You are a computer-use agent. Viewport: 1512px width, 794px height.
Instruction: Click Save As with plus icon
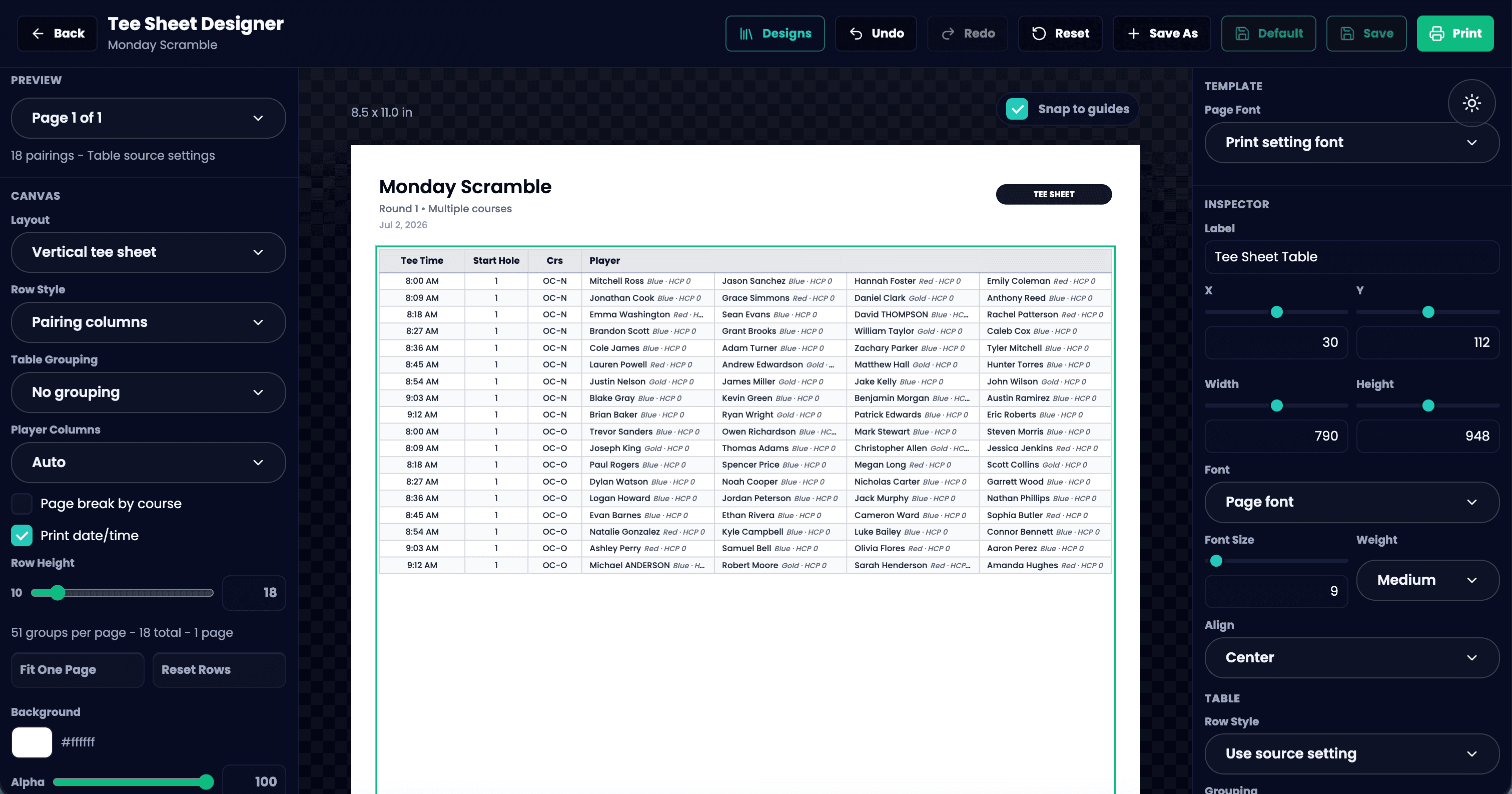click(x=1162, y=34)
